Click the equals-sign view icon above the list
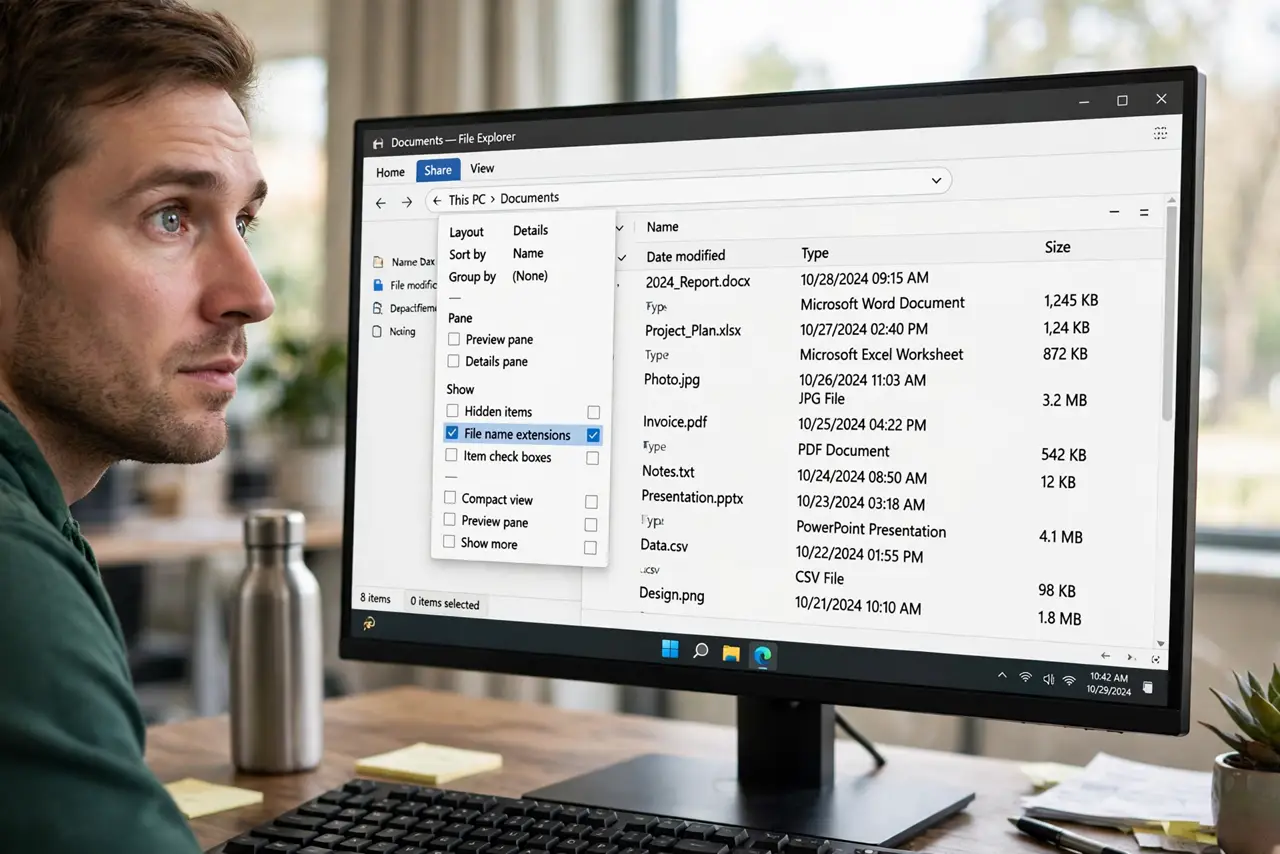1280x854 pixels. click(x=1144, y=213)
